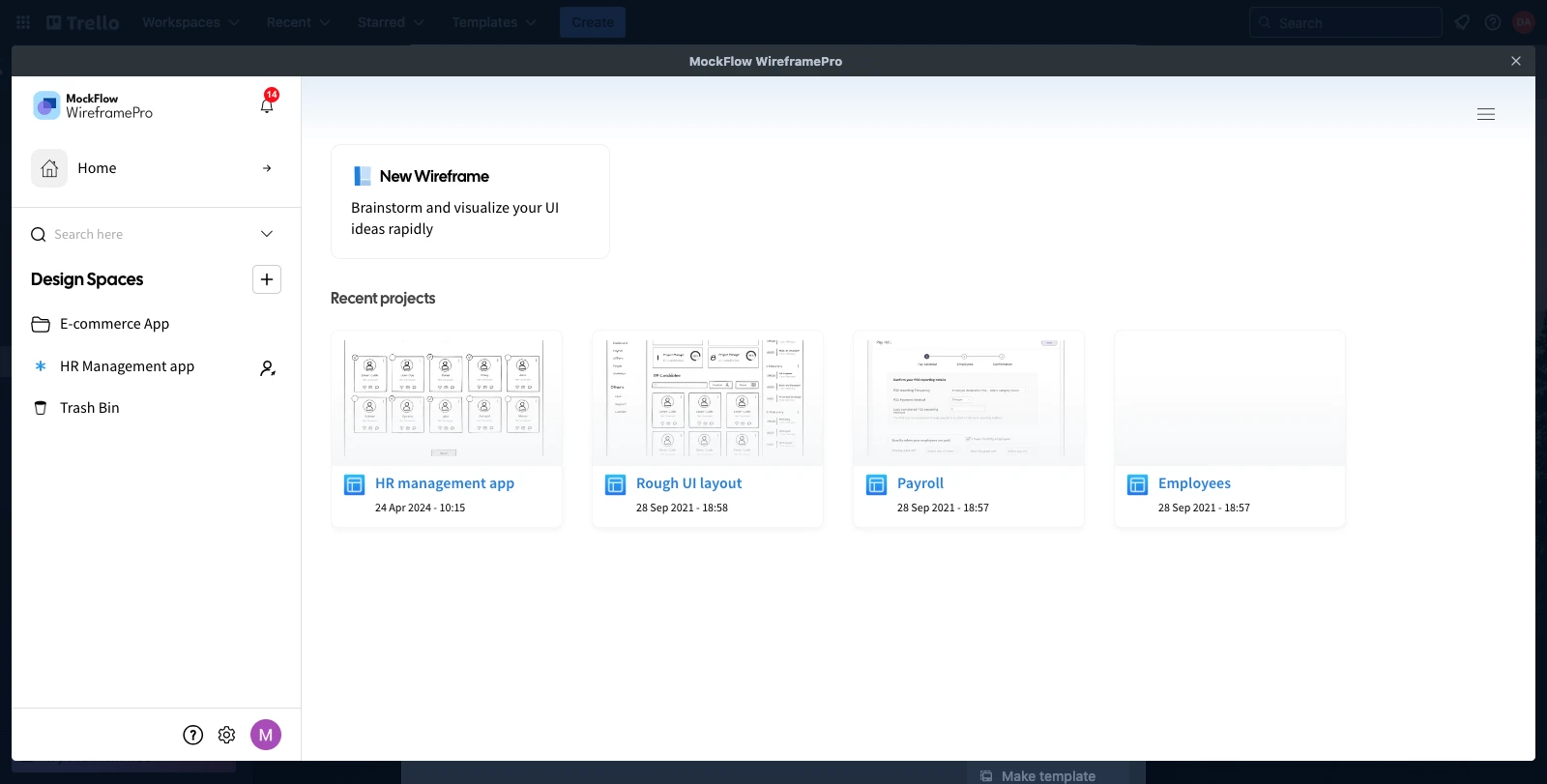Open the HR management app thumbnail
Image resolution: width=1547 pixels, height=784 pixels.
tap(447, 398)
